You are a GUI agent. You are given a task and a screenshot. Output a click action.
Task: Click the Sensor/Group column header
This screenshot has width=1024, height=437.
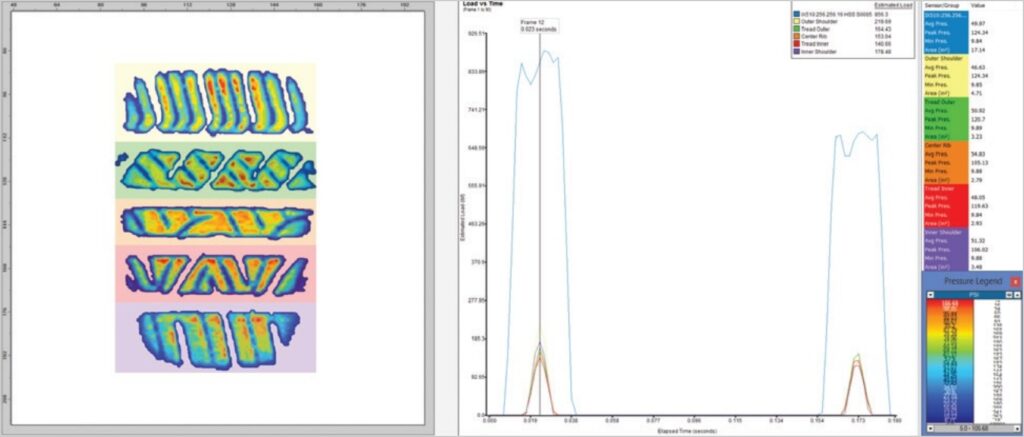945,5
